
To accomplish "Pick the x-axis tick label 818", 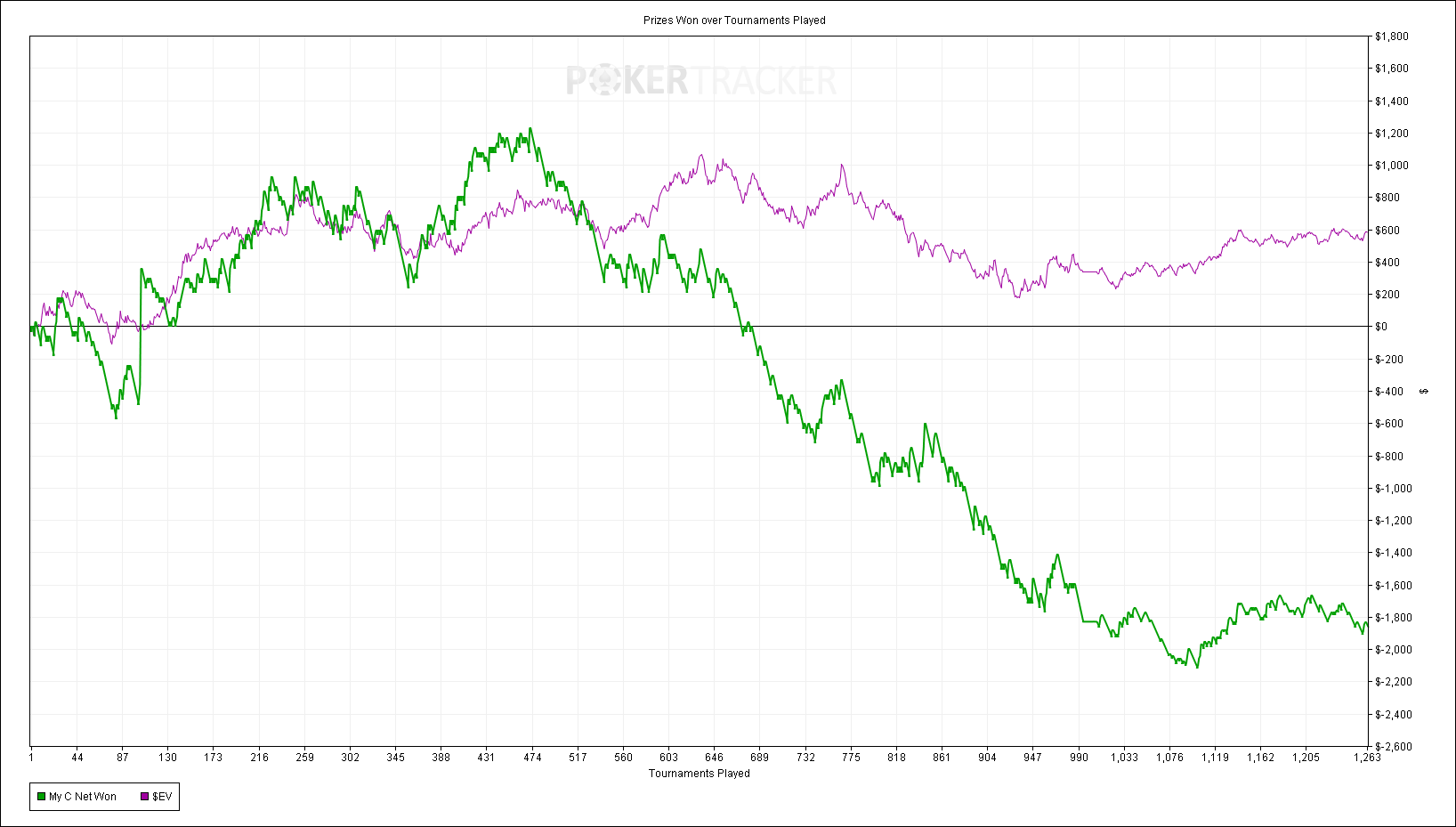I will point(897,758).
